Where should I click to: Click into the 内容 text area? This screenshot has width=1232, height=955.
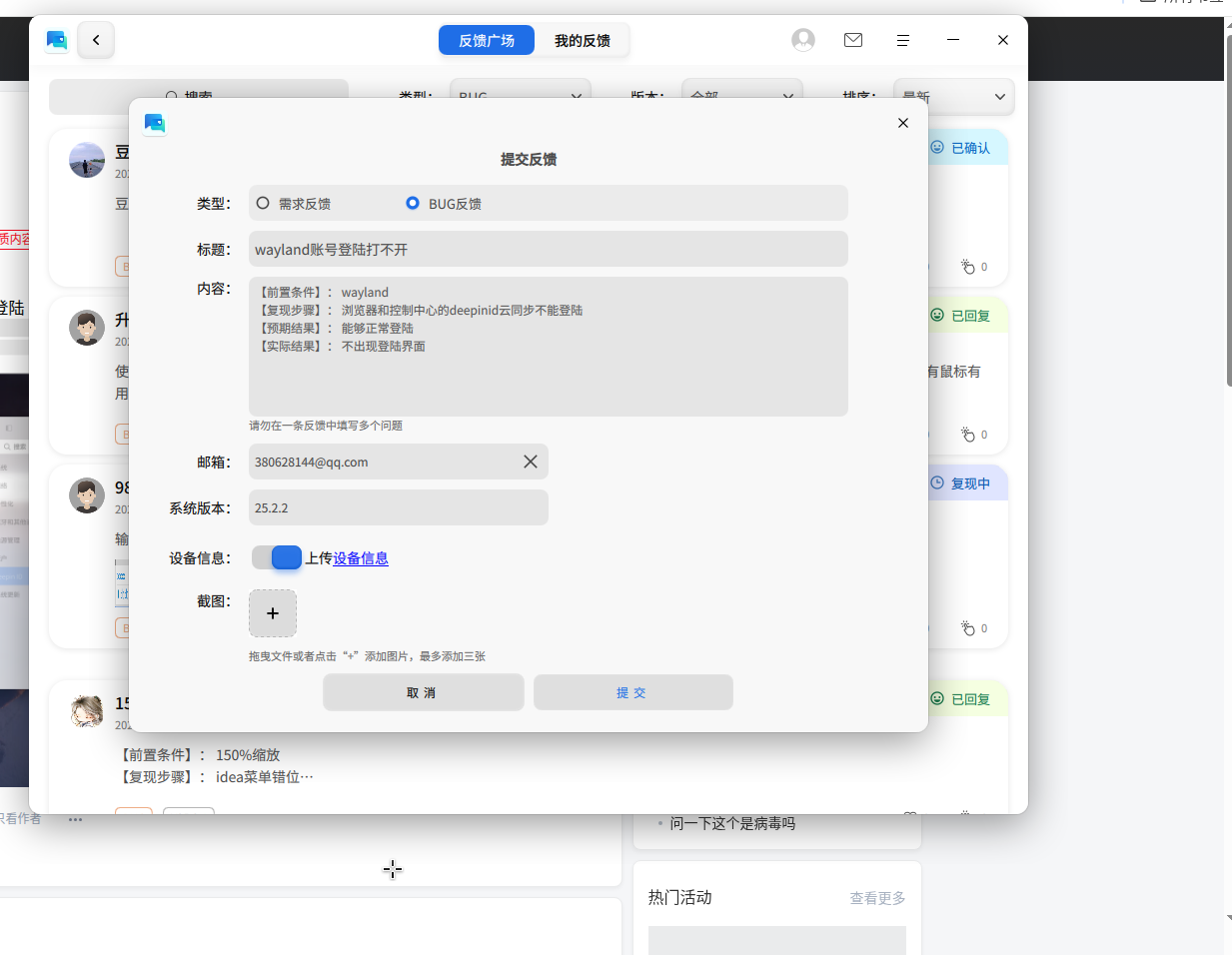click(x=549, y=347)
